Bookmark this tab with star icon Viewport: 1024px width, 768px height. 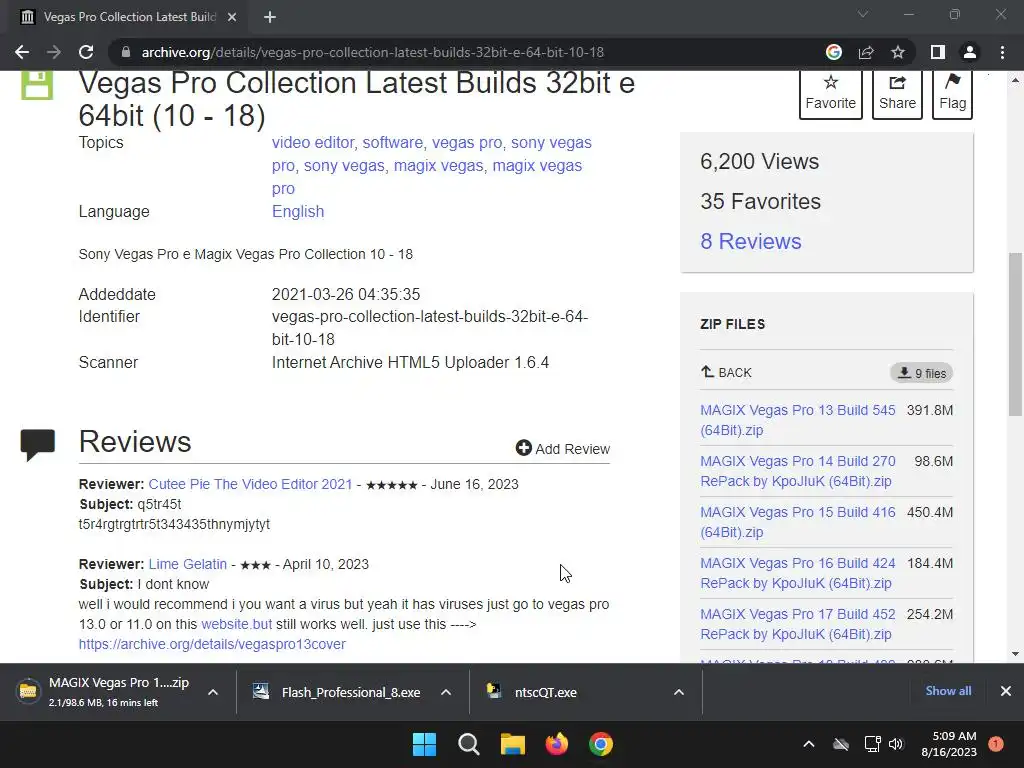pyautogui.click(x=898, y=52)
